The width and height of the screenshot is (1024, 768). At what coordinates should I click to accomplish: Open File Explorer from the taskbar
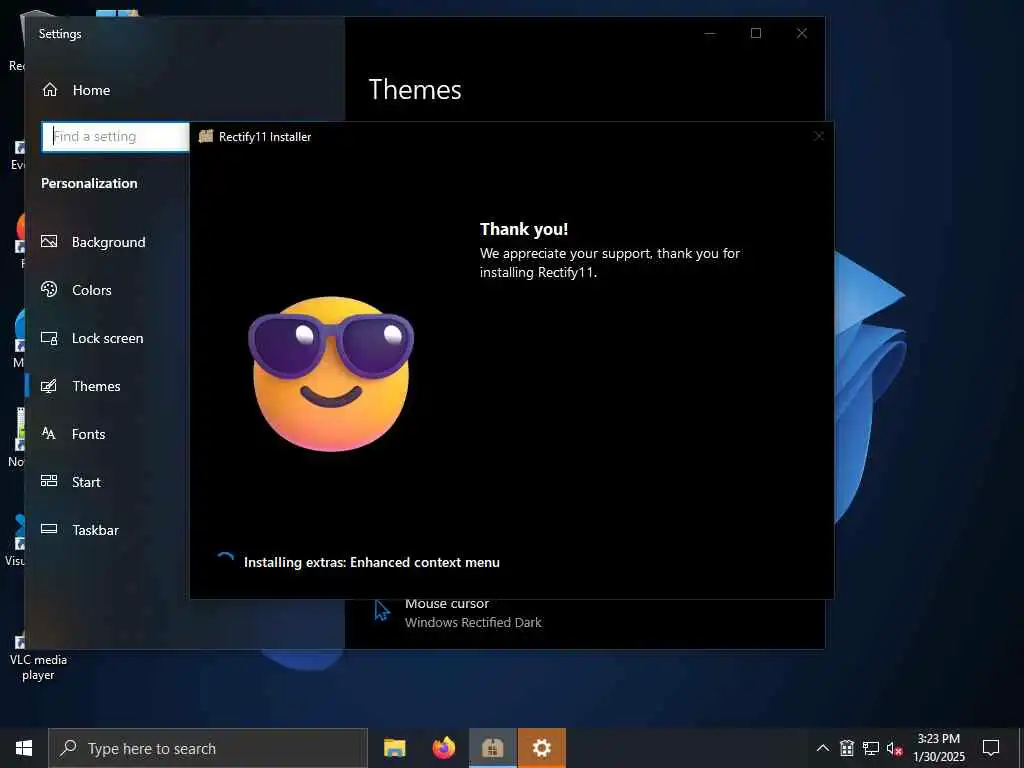pyautogui.click(x=394, y=748)
